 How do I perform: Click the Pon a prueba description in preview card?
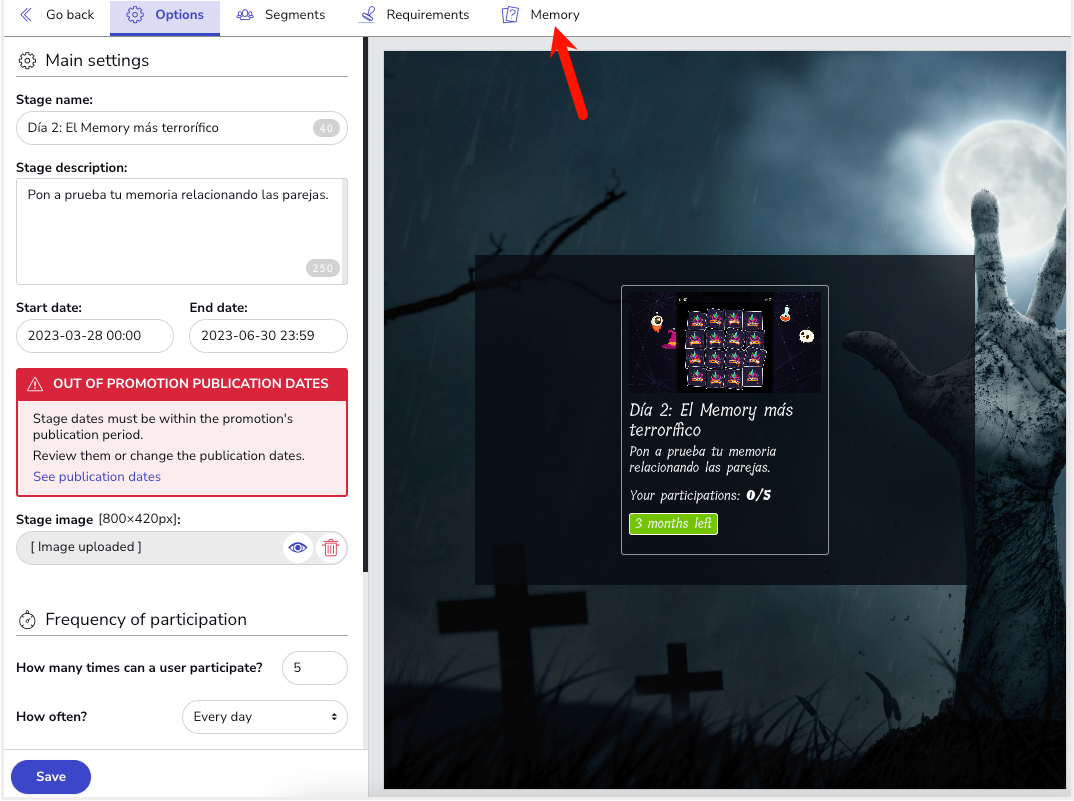[703, 460]
